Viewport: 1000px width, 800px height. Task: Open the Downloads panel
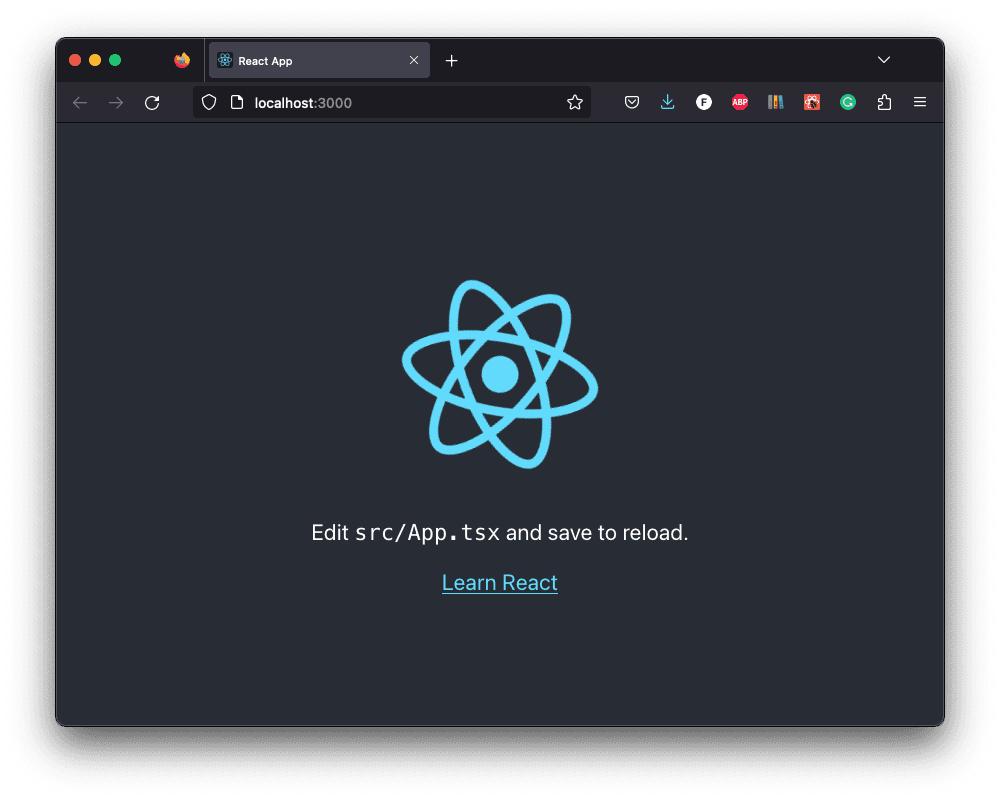pos(667,102)
